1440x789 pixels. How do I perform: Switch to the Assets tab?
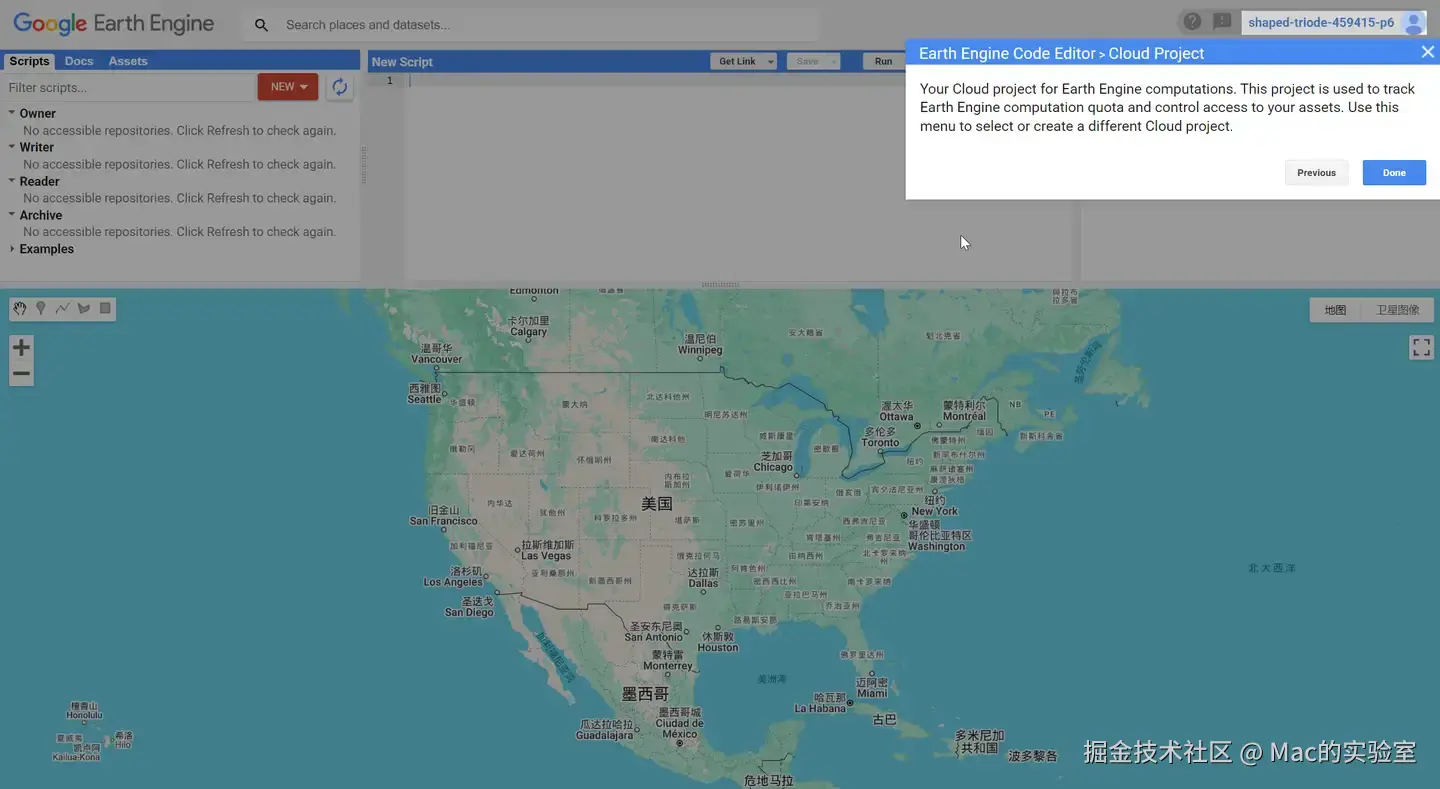[x=128, y=61]
